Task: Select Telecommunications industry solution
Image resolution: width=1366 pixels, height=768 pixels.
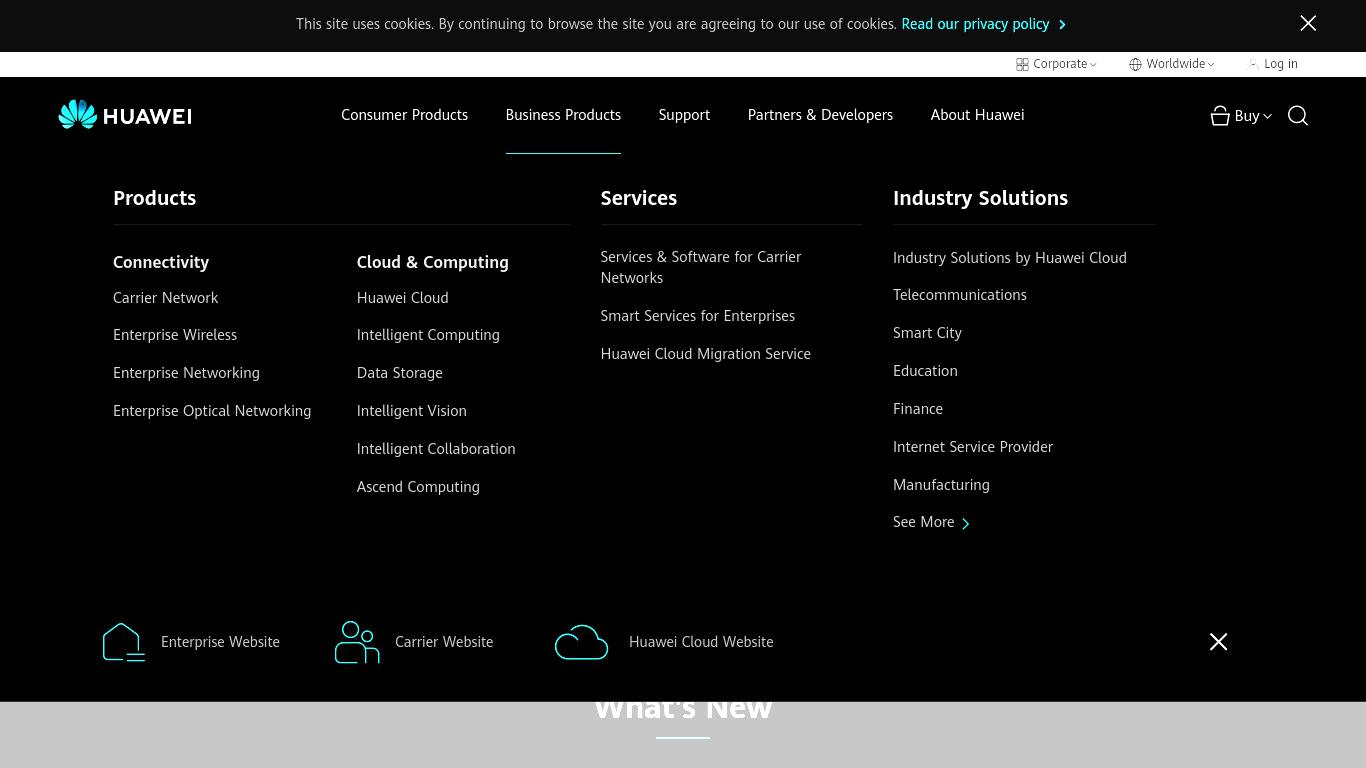Action: 959,295
